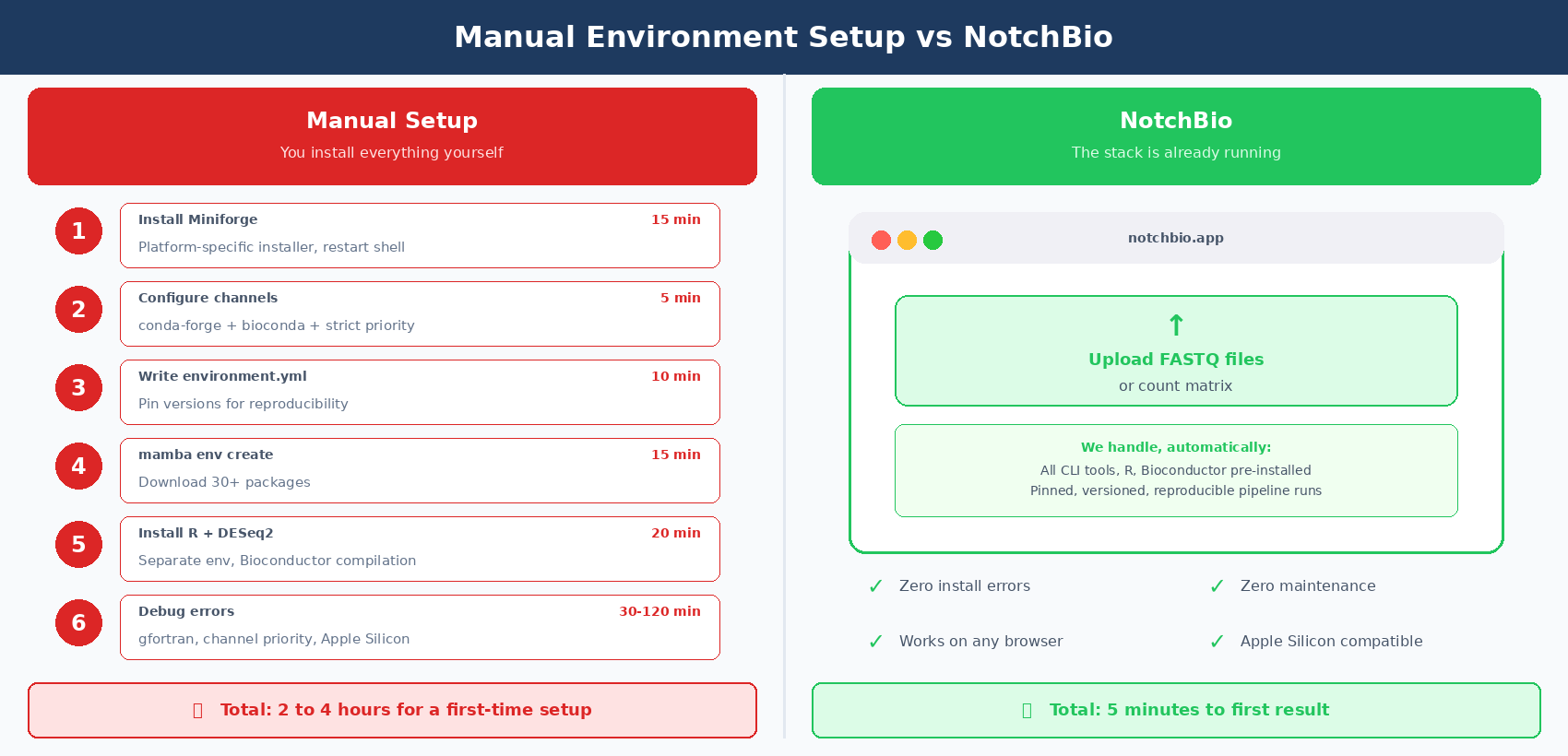This screenshot has height=756, width=1568.
Task: Click the red close dot in notchbio.app window
Action: [881, 240]
